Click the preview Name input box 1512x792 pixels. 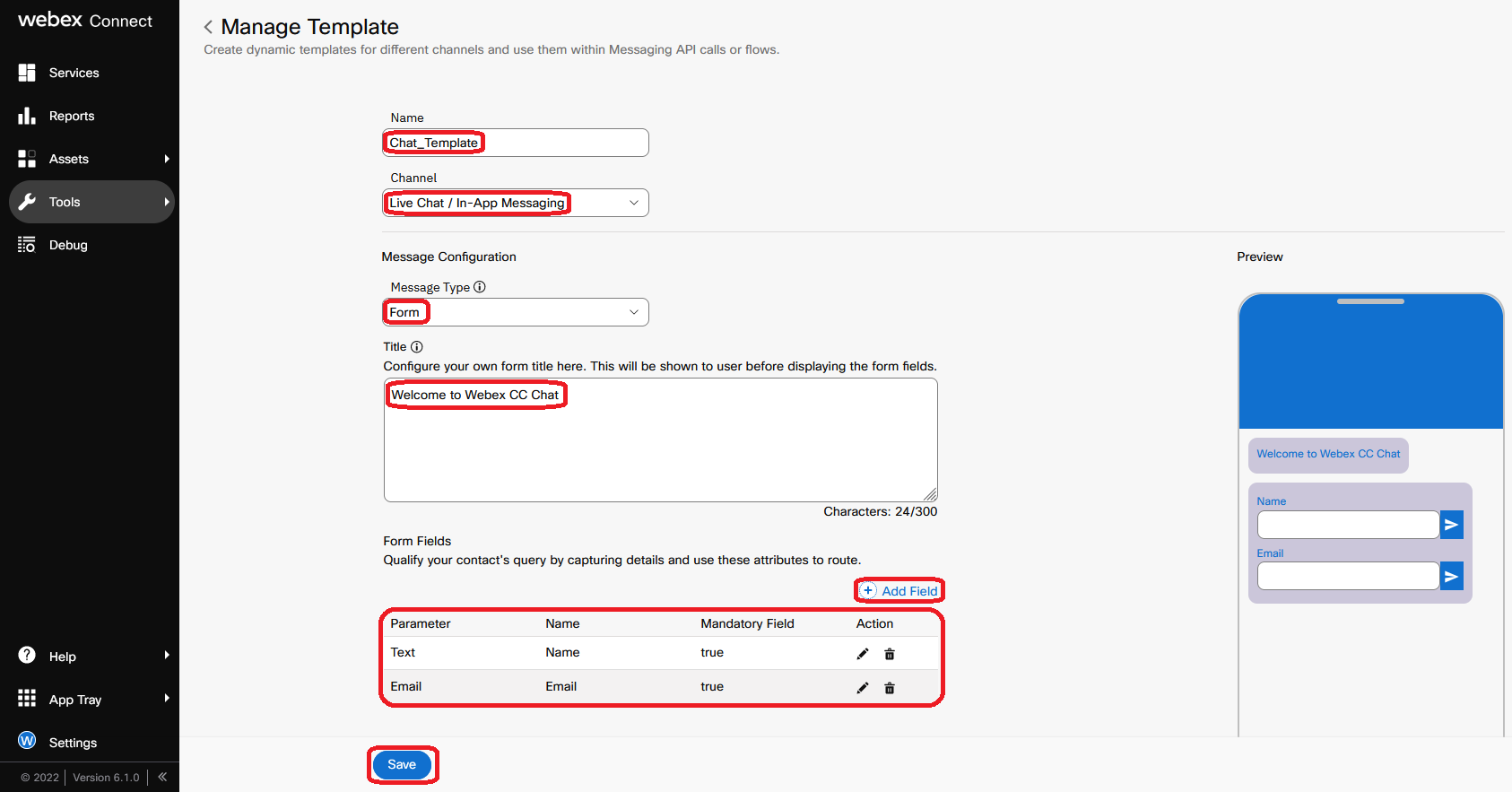pos(1348,525)
